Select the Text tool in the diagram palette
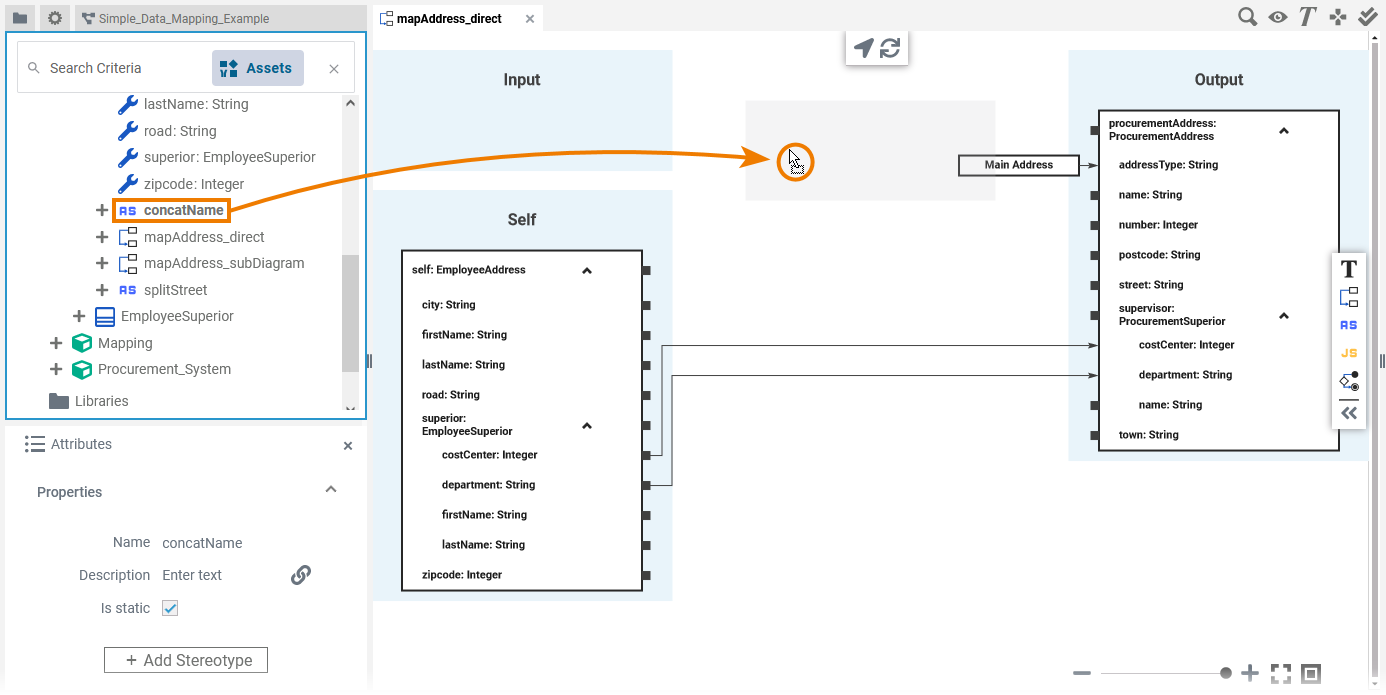The width and height of the screenshot is (1386, 695). click(1348, 268)
